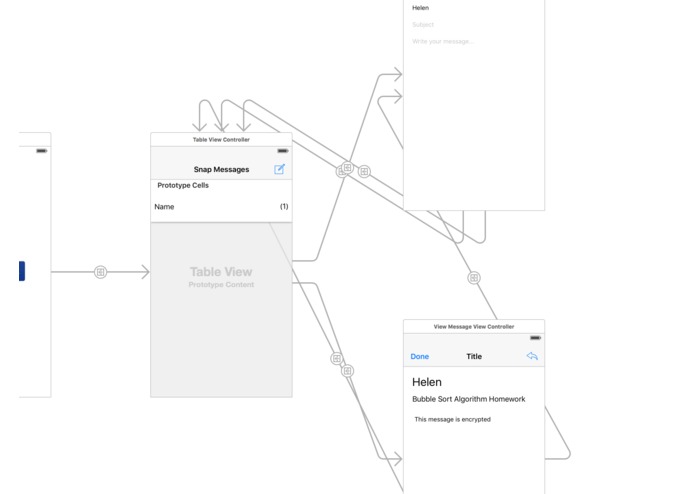Select the Prototype Cells label

[183, 185]
